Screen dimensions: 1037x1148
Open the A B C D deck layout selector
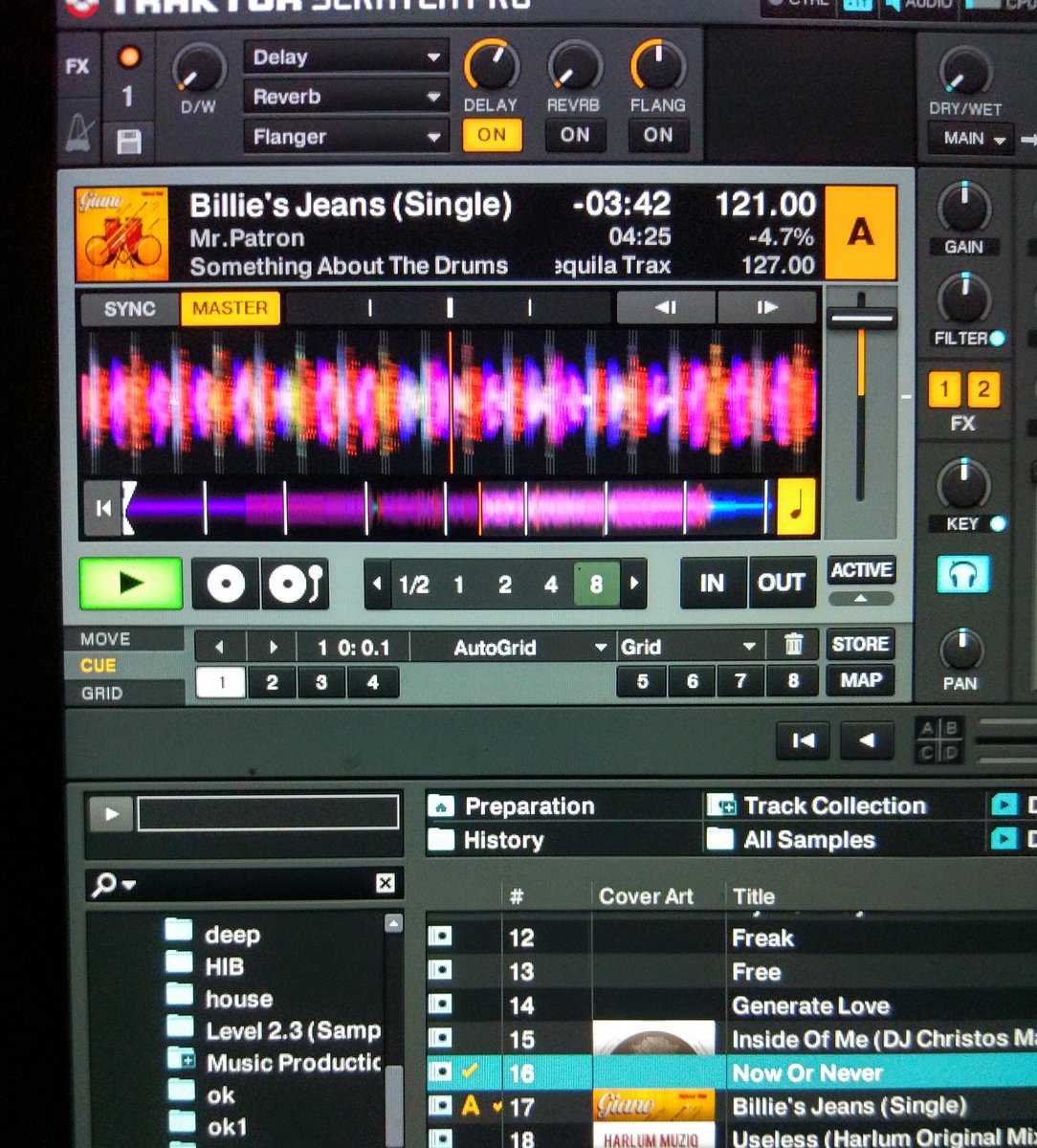coord(938,740)
